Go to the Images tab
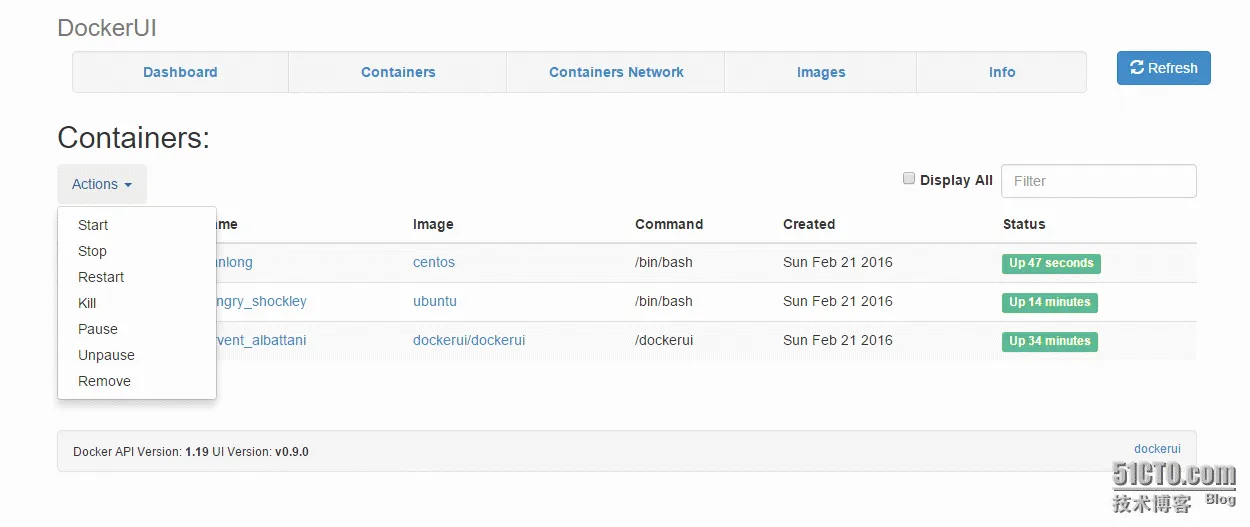Viewport: 1250px width, 527px height. point(821,72)
